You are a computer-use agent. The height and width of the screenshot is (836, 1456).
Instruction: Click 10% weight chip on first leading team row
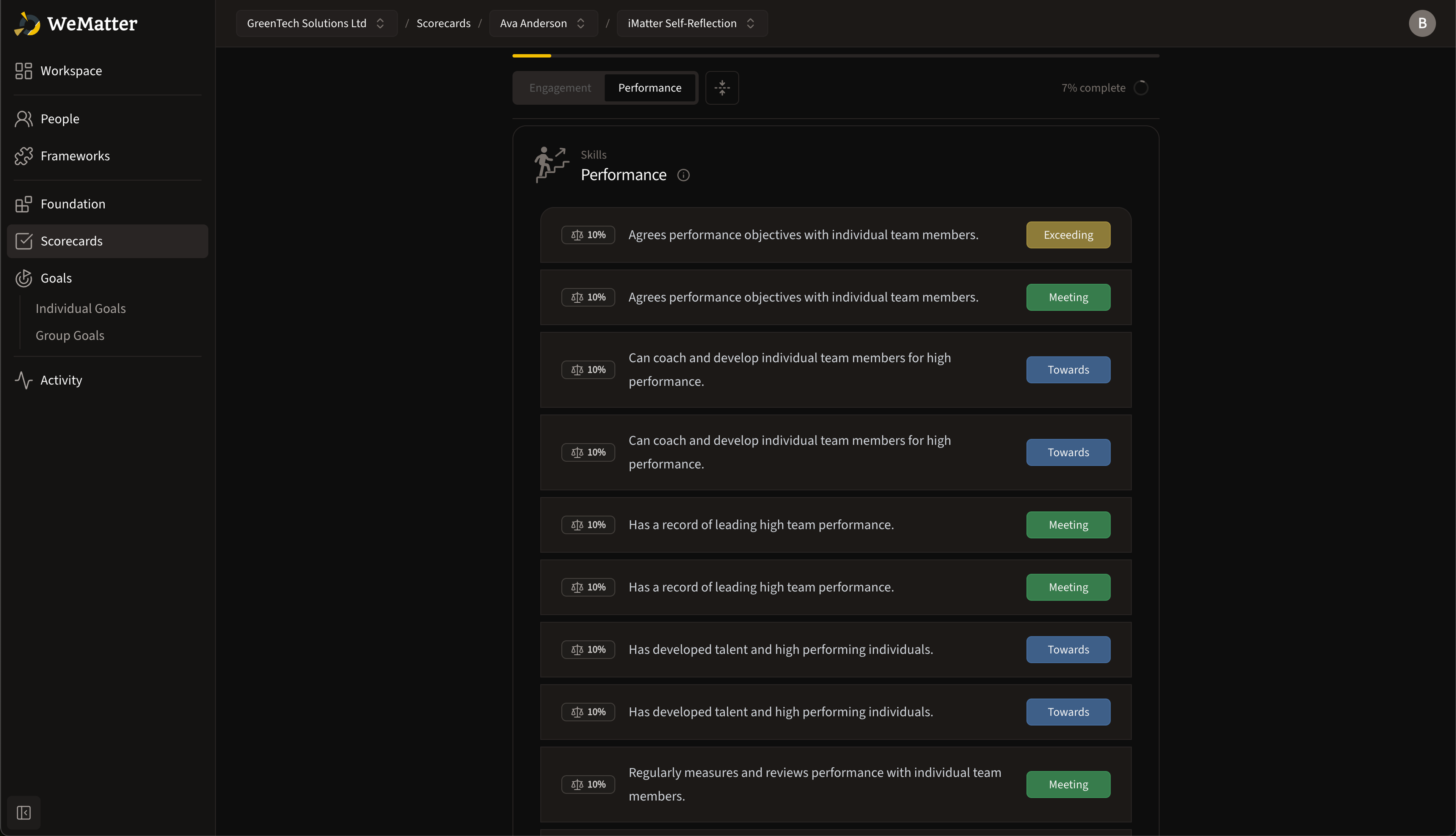pyautogui.click(x=588, y=525)
